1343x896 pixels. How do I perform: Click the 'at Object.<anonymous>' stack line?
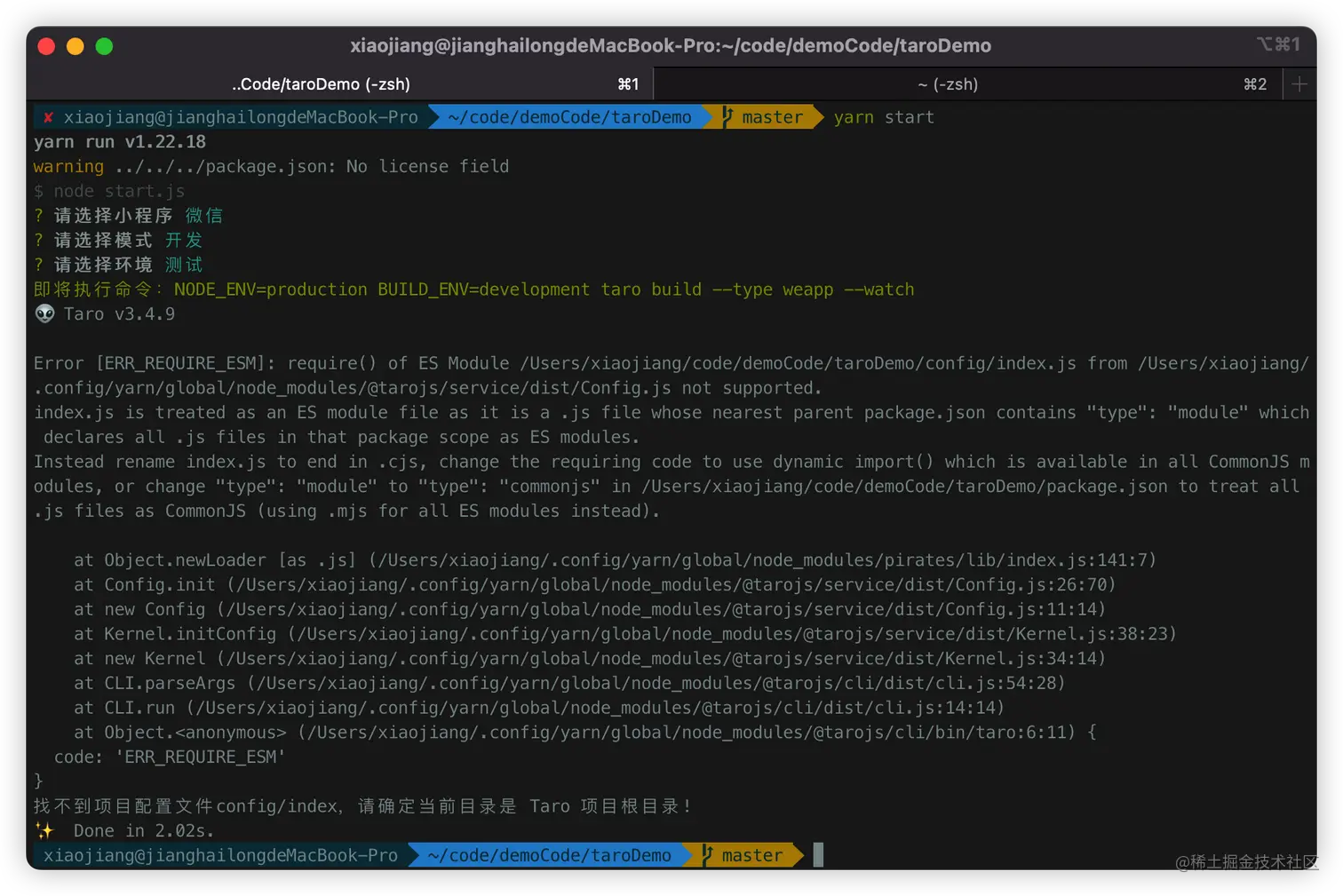coord(585,733)
